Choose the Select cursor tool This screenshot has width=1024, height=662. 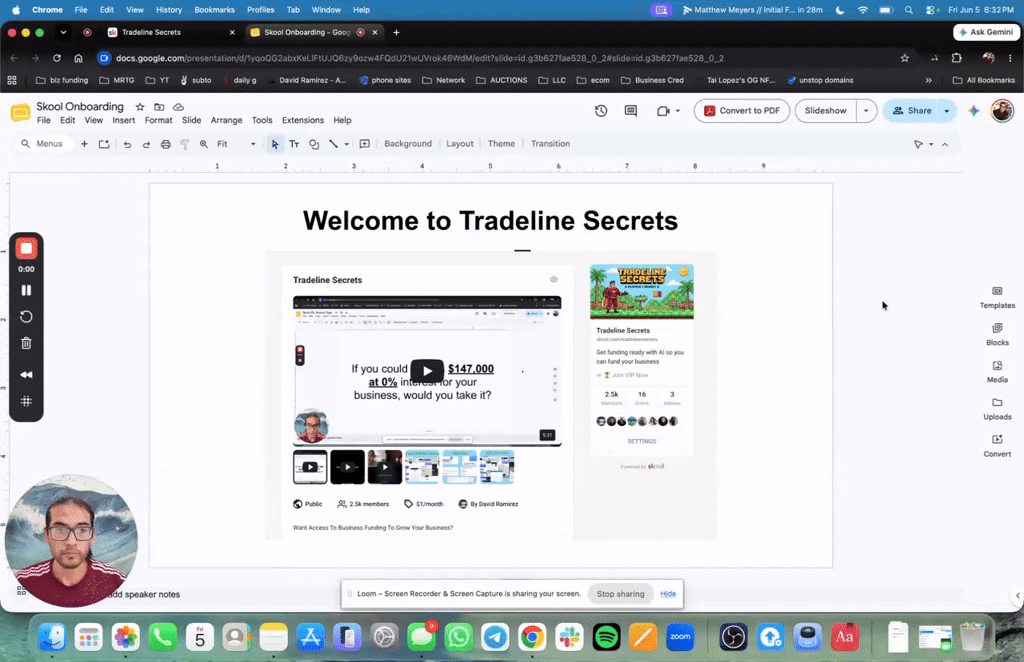click(x=275, y=144)
